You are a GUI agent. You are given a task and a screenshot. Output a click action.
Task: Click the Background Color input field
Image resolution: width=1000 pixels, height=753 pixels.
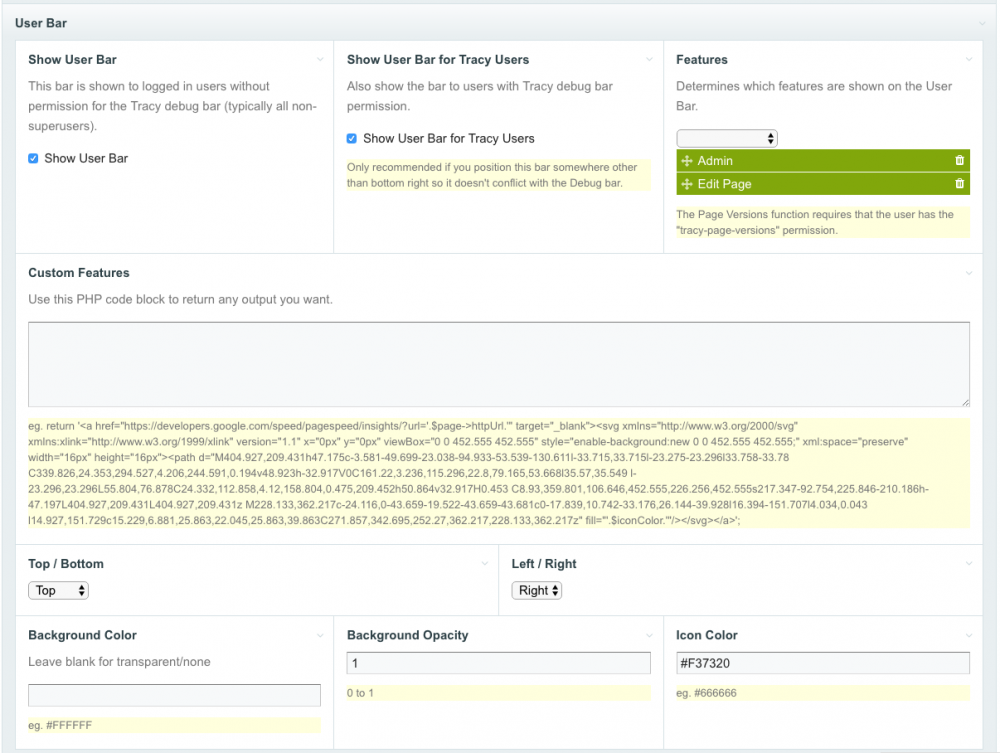click(174, 695)
